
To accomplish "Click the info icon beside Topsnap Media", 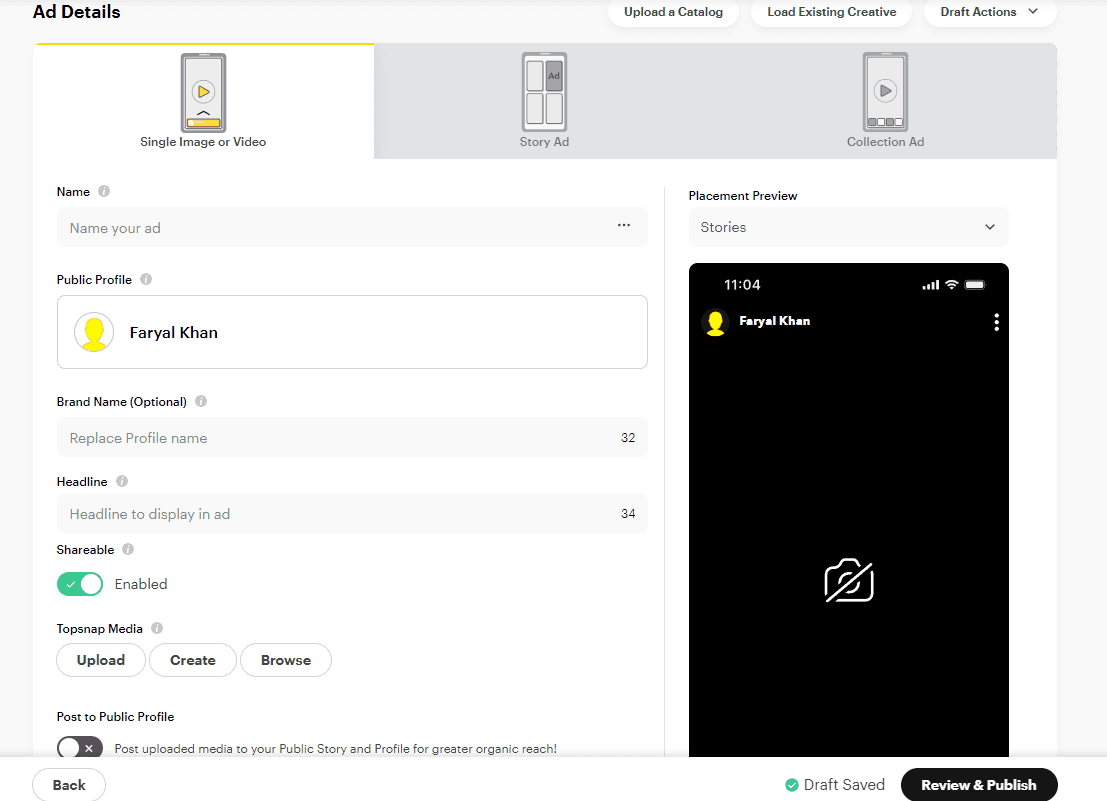I will point(156,628).
